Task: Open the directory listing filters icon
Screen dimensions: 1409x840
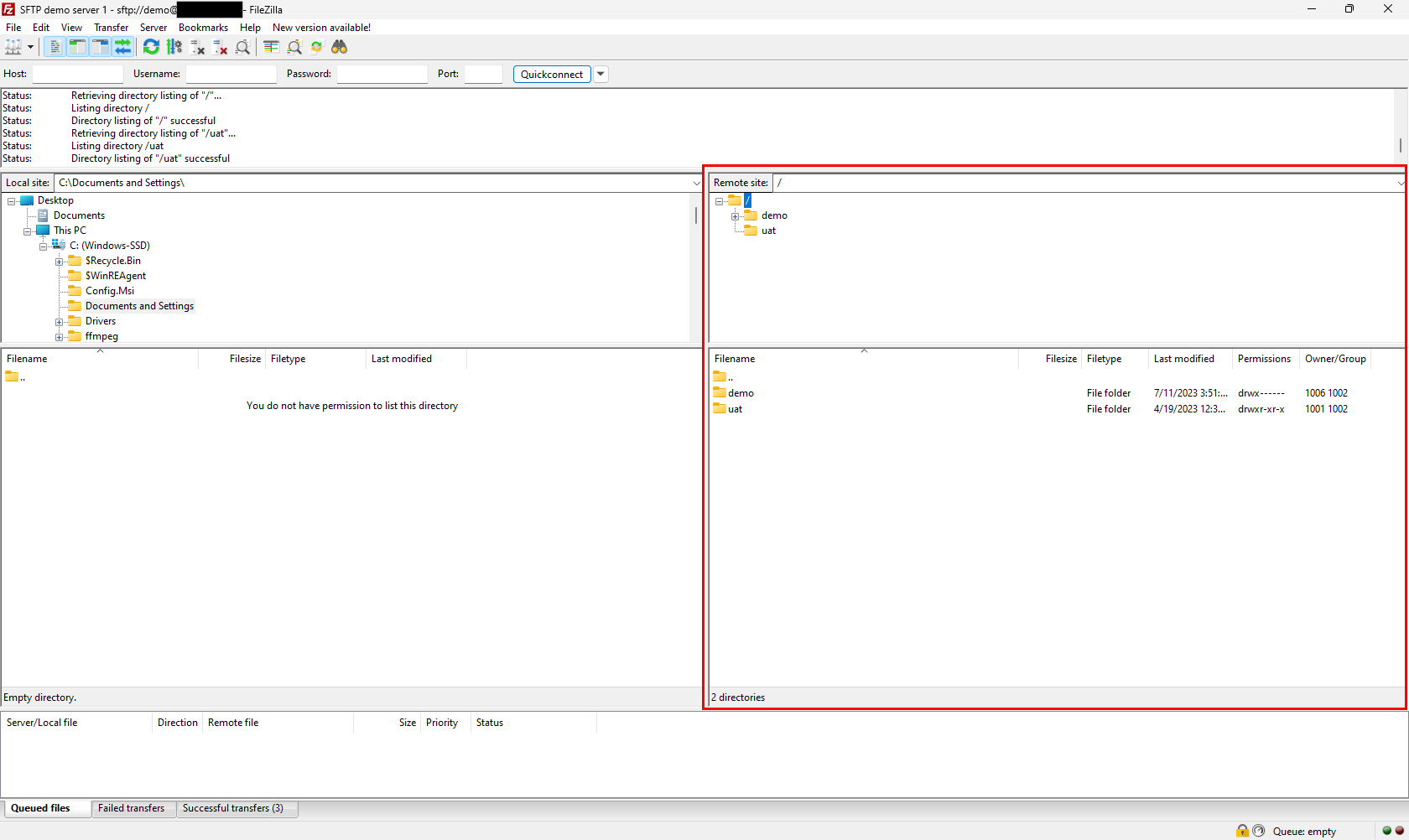Action: (271, 47)
